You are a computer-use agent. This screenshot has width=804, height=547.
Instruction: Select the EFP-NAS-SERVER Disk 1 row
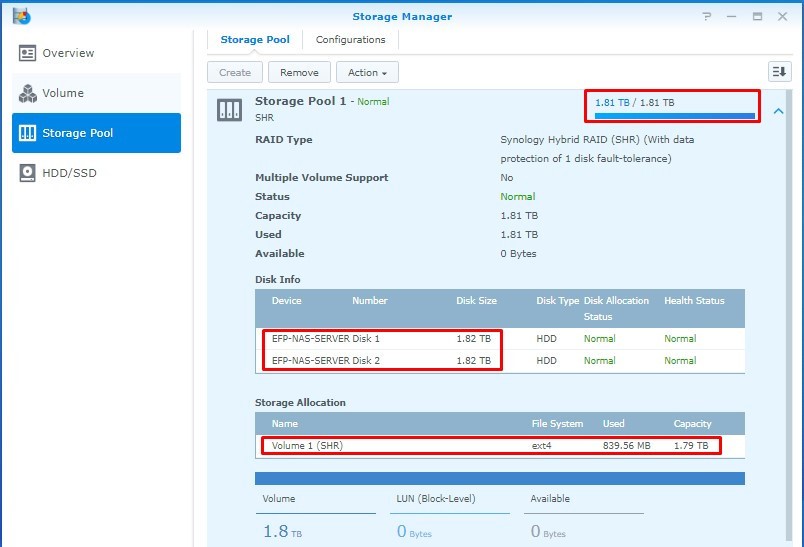(x=500, y=339)
